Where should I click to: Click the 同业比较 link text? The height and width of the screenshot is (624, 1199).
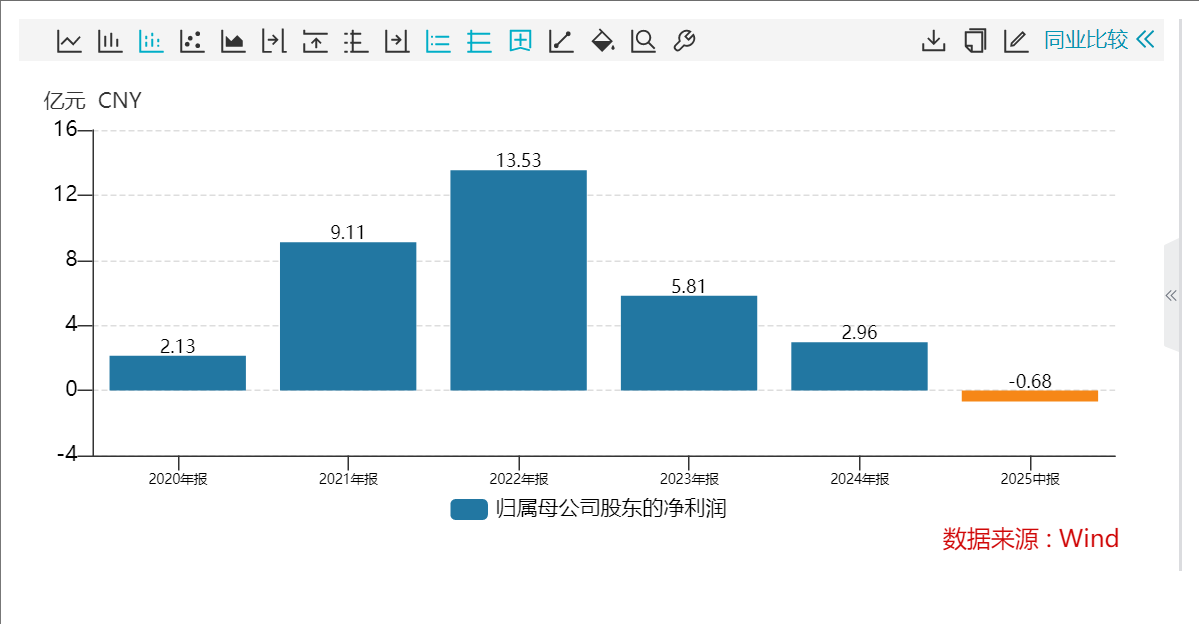click(1086, 40)
